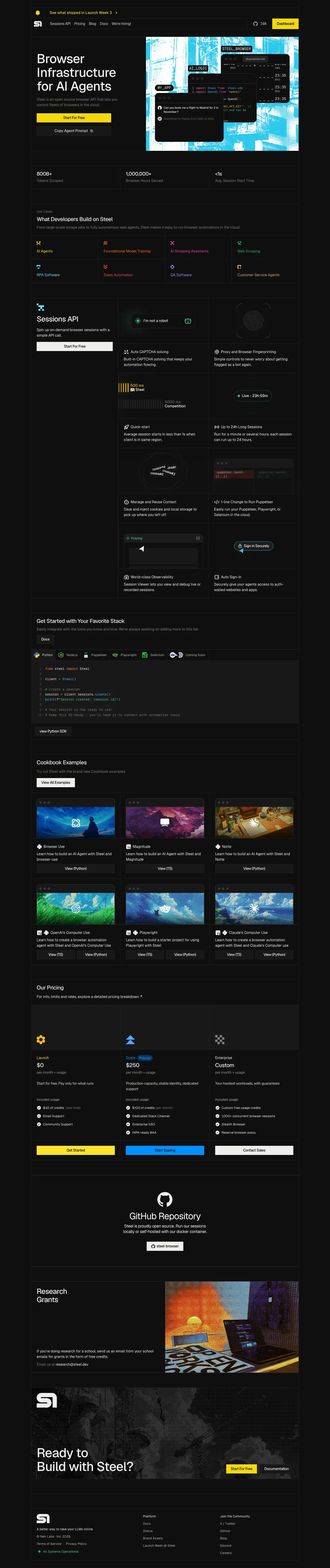Screen dimensions: 330x1568
Task: Open the steel-browser GitHub repository button
Action: [165, 1246]
